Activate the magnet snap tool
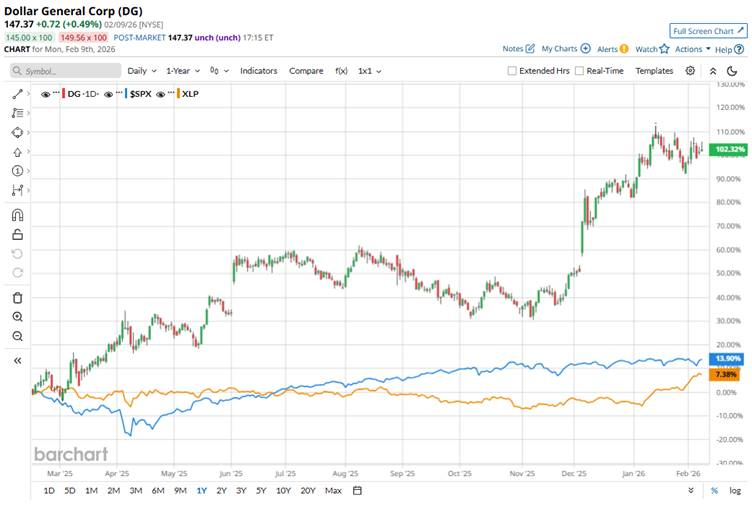This screenshot has height=505, width=752. tap(17, 215)
